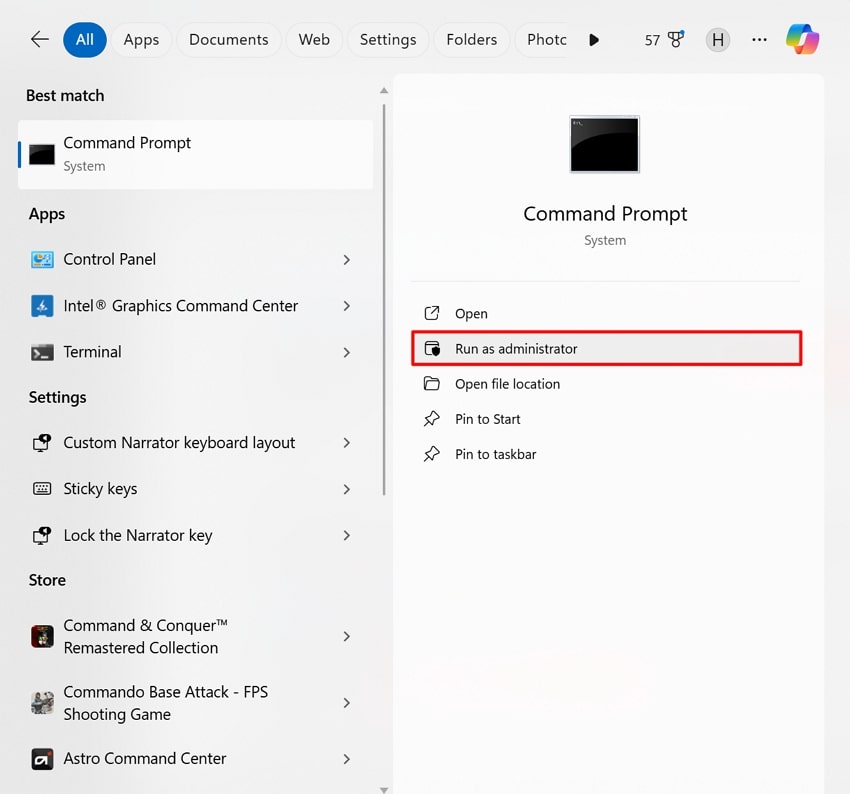The image size is (850, 794).
Task: Select the All filter tab
Action: [85, 40]
